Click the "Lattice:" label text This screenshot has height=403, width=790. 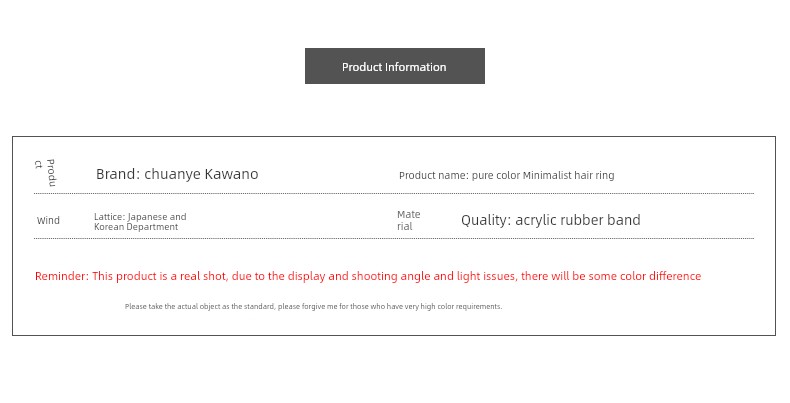(109, 217)
